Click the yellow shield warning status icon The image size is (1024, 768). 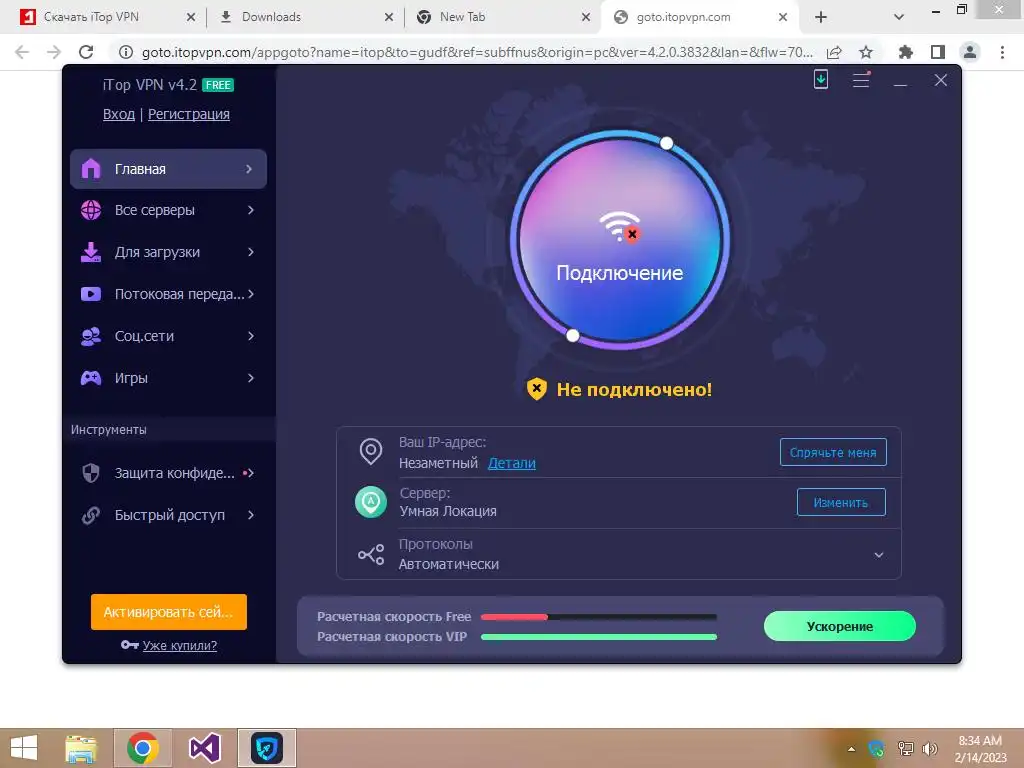click(537, 389)
